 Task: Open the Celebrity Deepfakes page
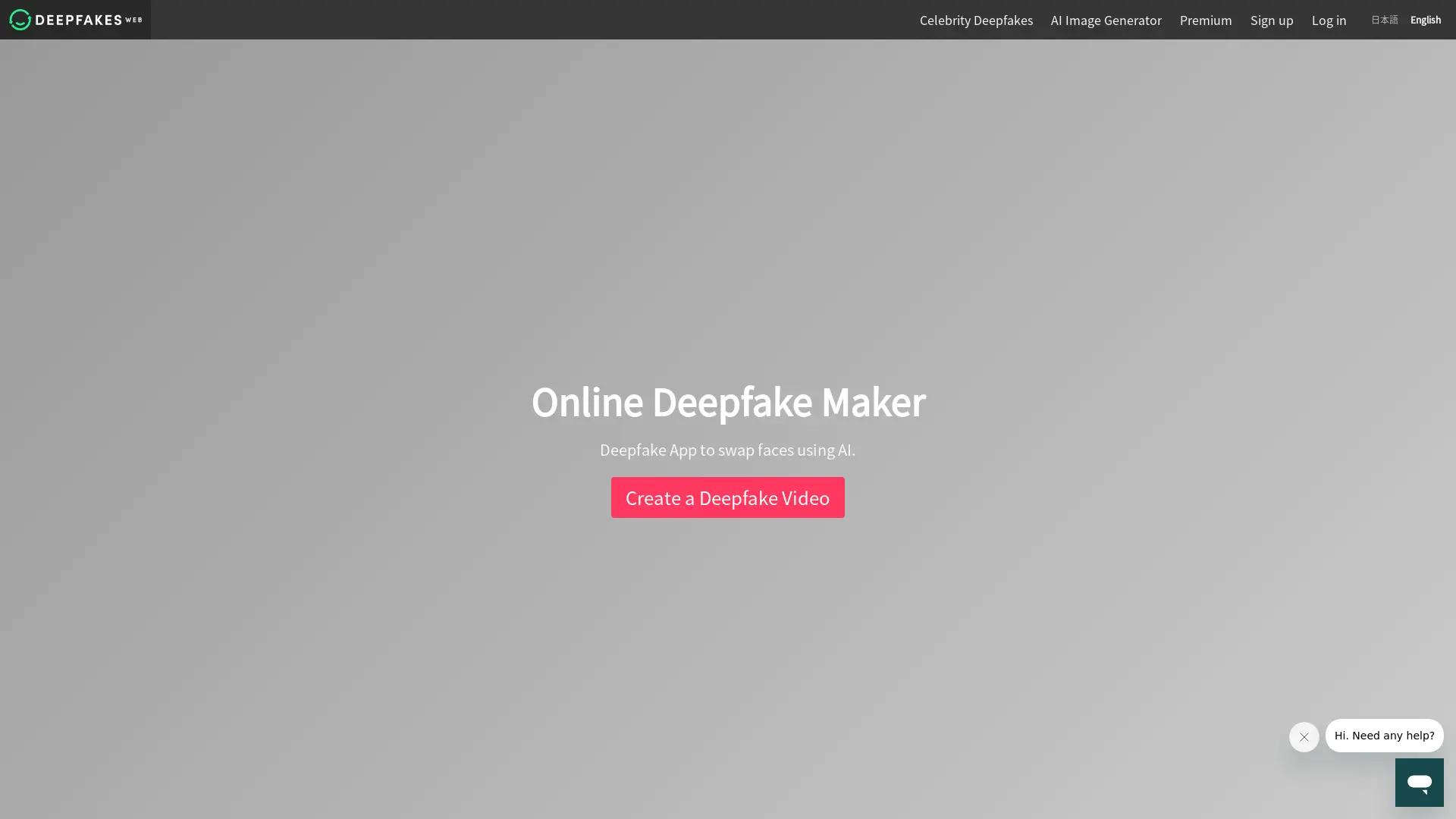click(x=976, y=20)
